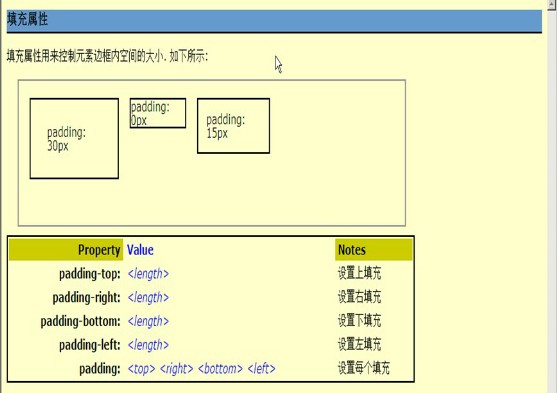
Task: Click the <left> value in padding row
Action: click(x=262, y=368)
